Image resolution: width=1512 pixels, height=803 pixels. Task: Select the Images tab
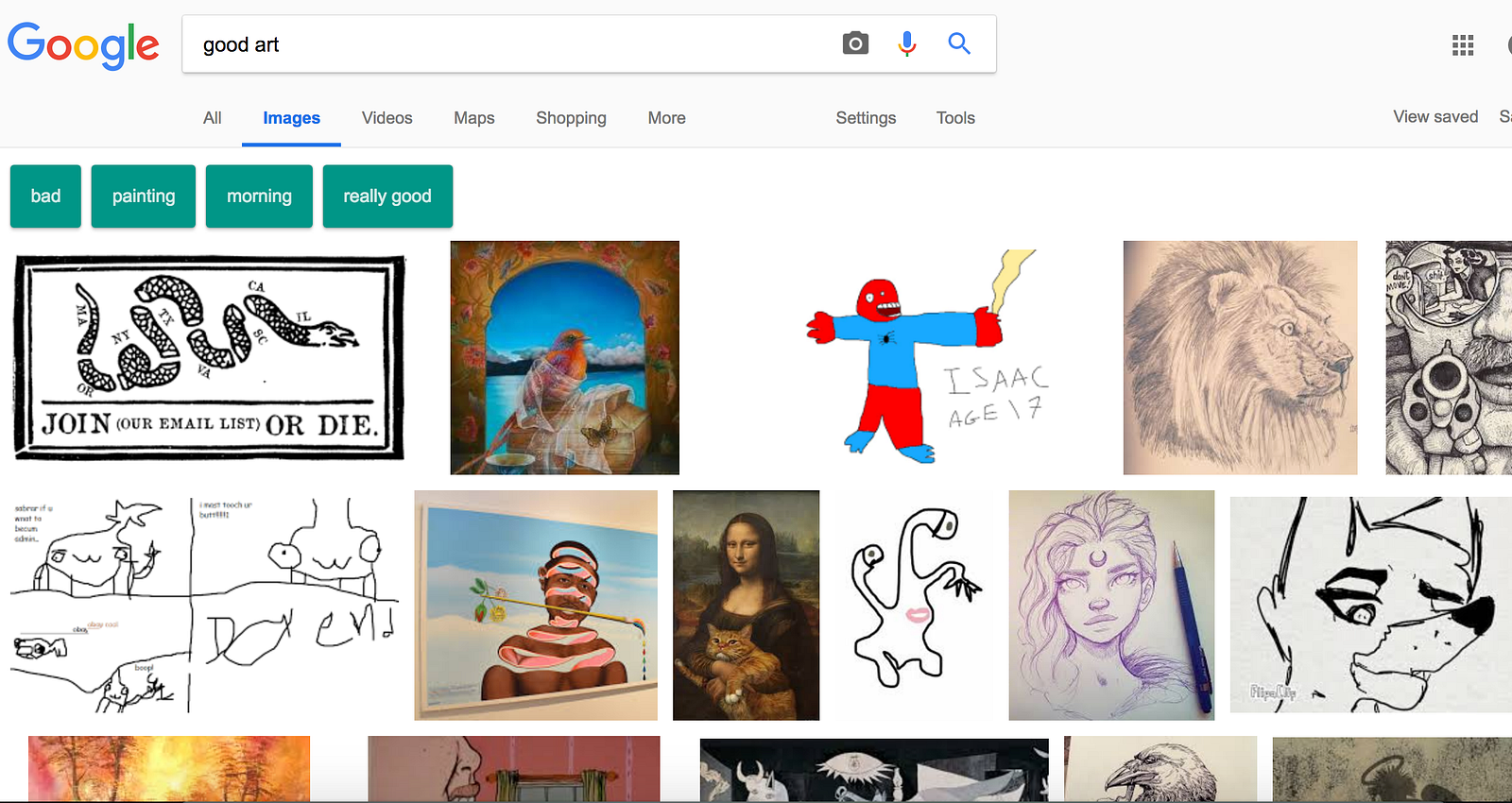pos(291,118)
